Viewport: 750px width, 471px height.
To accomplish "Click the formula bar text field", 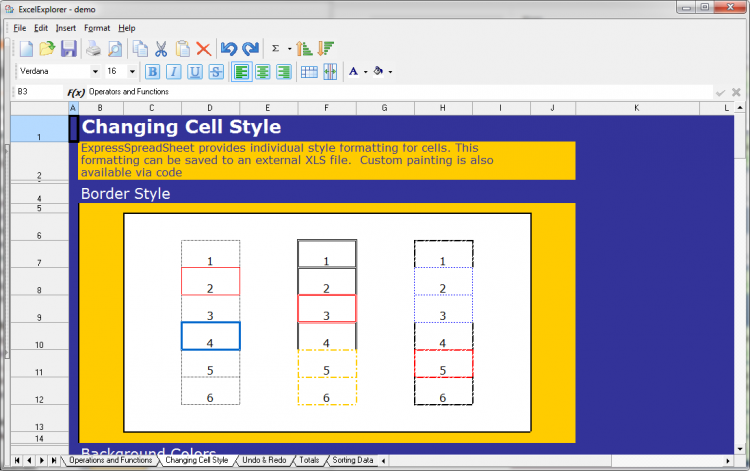I will (399, 91).
